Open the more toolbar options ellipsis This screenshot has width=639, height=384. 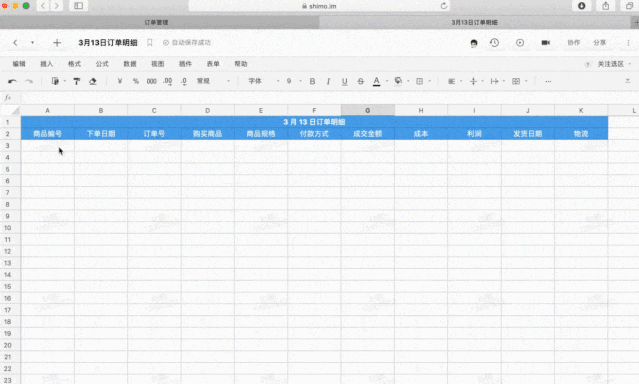point(548,81)
